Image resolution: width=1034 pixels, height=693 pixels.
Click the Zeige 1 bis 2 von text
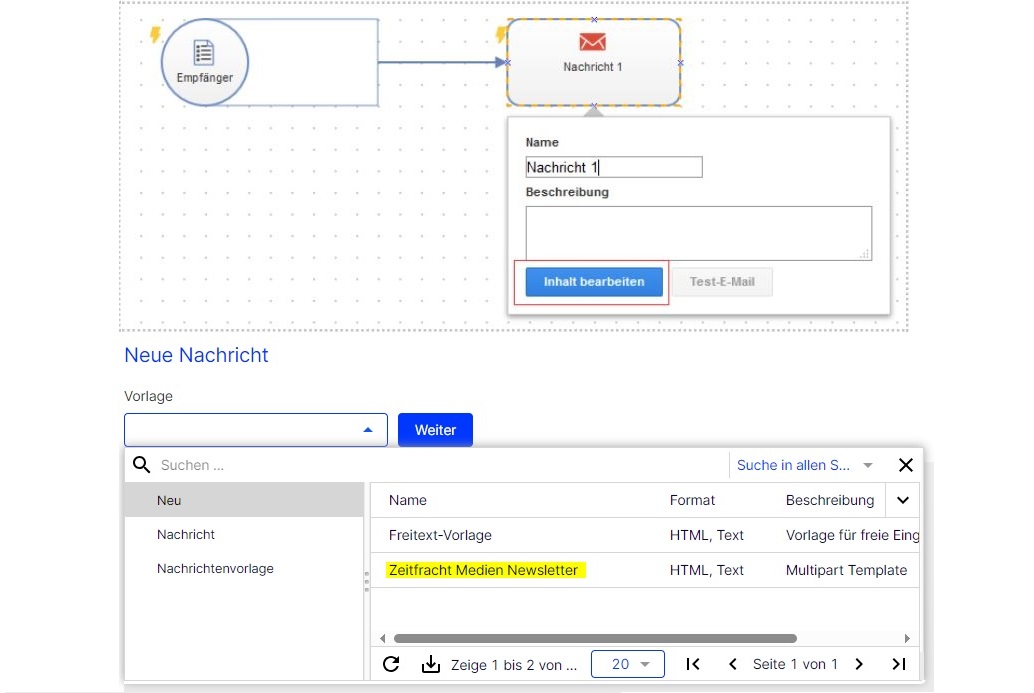click(x=514, y=665)
